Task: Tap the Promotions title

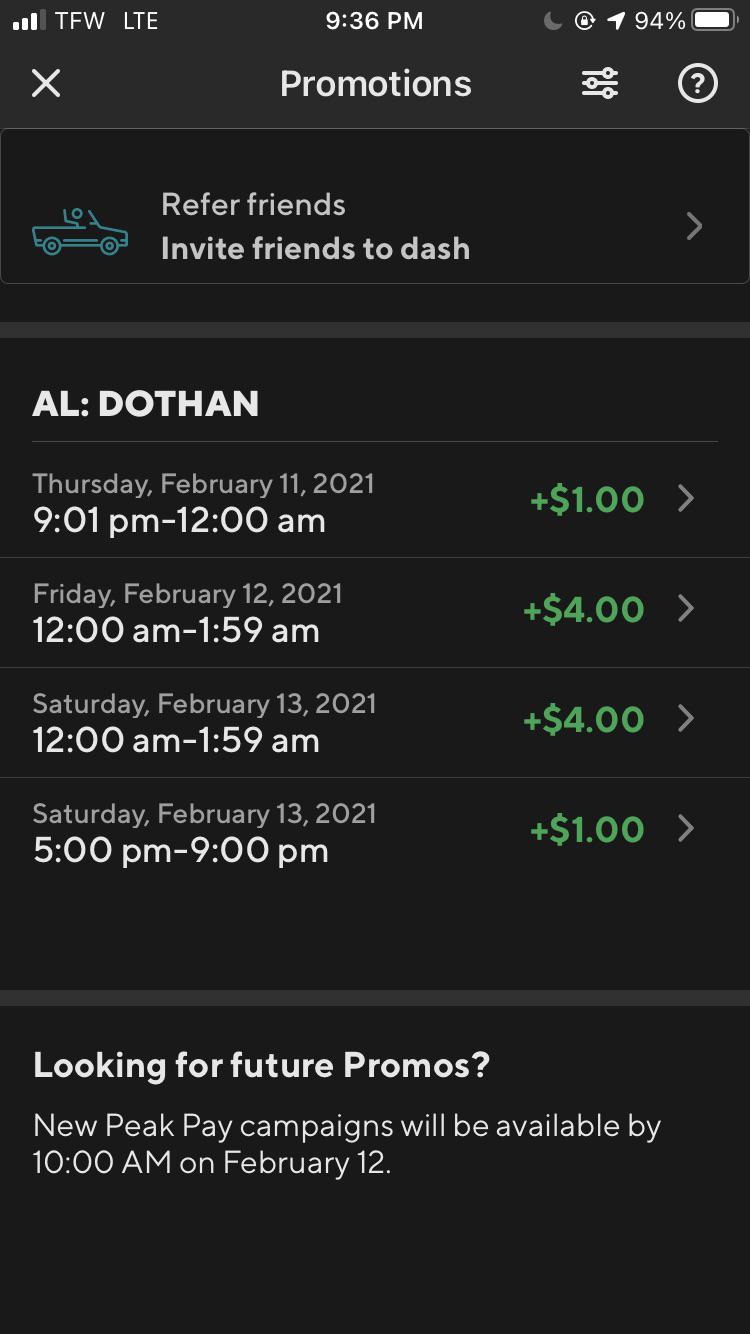Action: [375, 84]
